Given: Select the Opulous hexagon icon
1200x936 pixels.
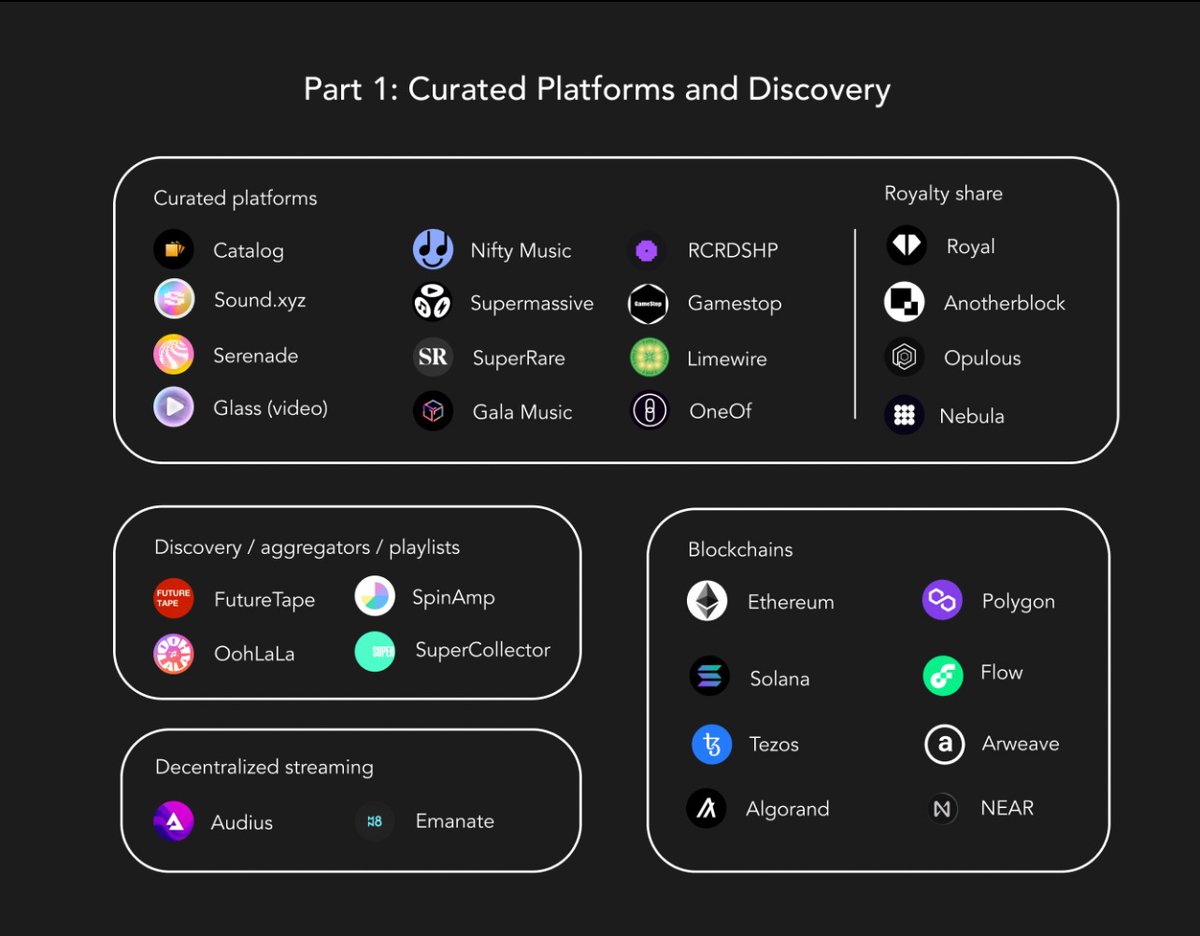Looking at the screenshot, I should pos(905,357).
